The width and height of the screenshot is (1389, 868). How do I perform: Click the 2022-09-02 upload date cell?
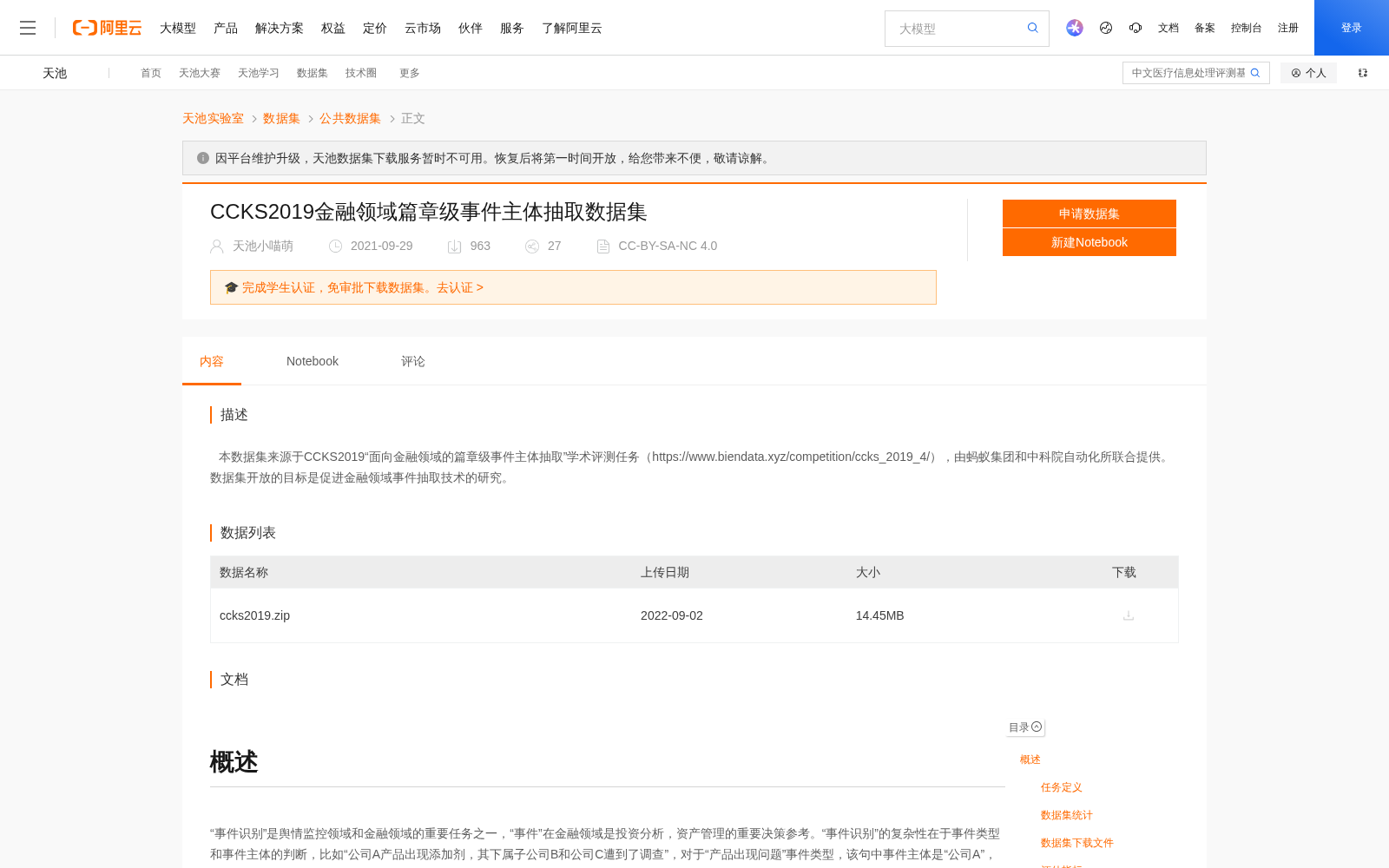[x=672, y=615]
